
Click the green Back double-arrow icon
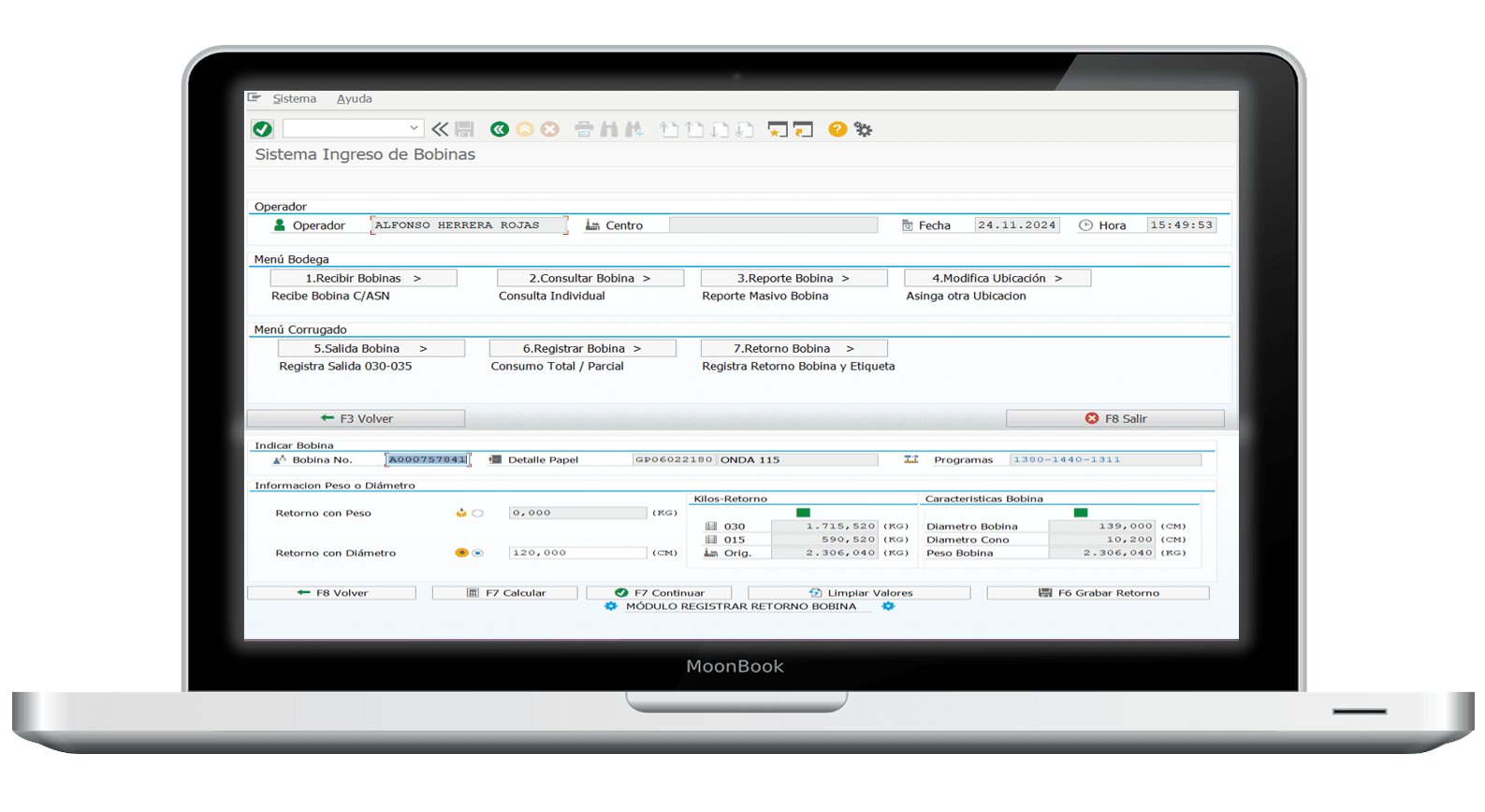[500, 129]
